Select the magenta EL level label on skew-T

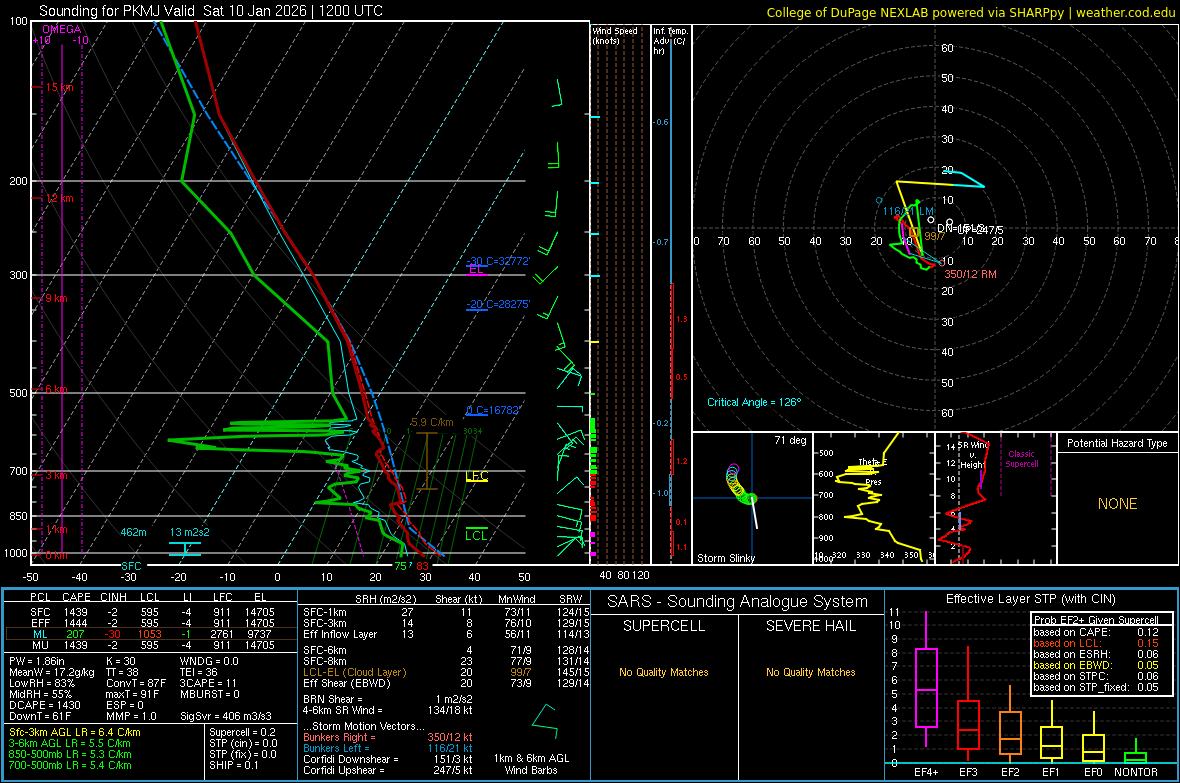475,270
